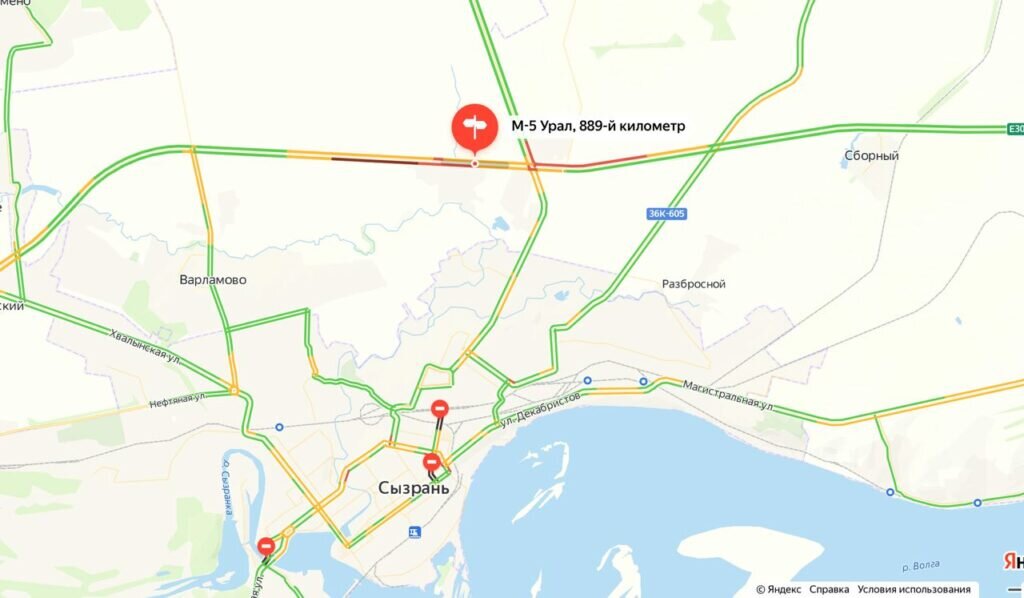The image size is (1024, 598).
Task: Click the small white point under the red pin
Action: [475, 164]
